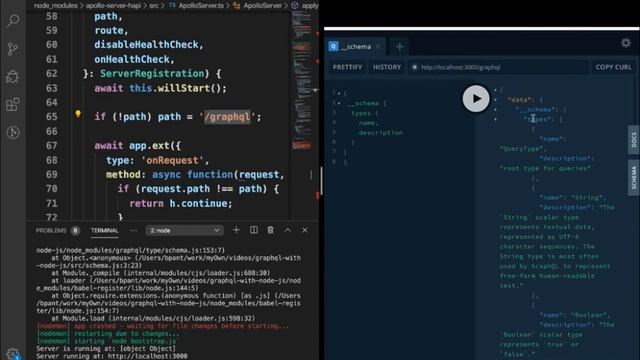Open the '2: node' terminal dropdown
This screenshot has height=360, width=640.
click(184, 230)
